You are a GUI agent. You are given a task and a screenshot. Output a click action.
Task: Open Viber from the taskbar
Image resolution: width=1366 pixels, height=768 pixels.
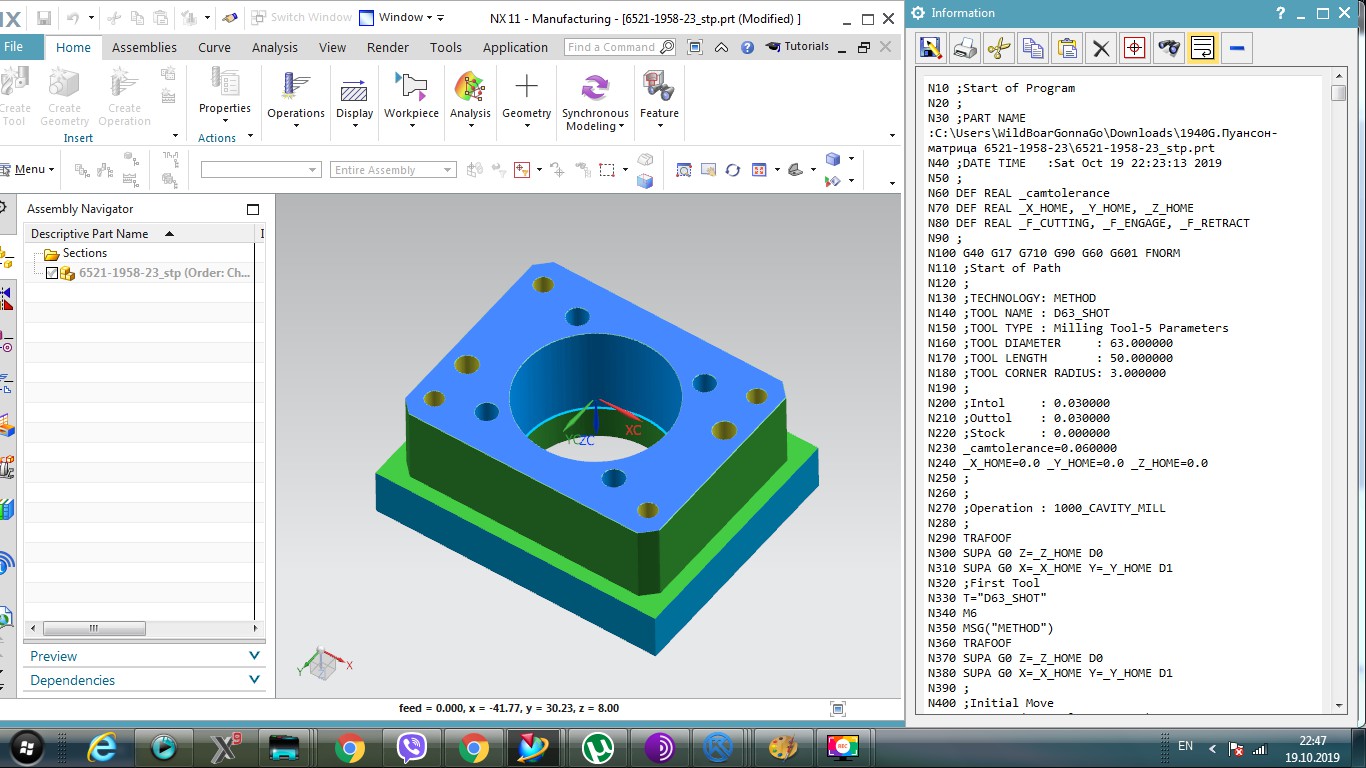pos(412,747)
